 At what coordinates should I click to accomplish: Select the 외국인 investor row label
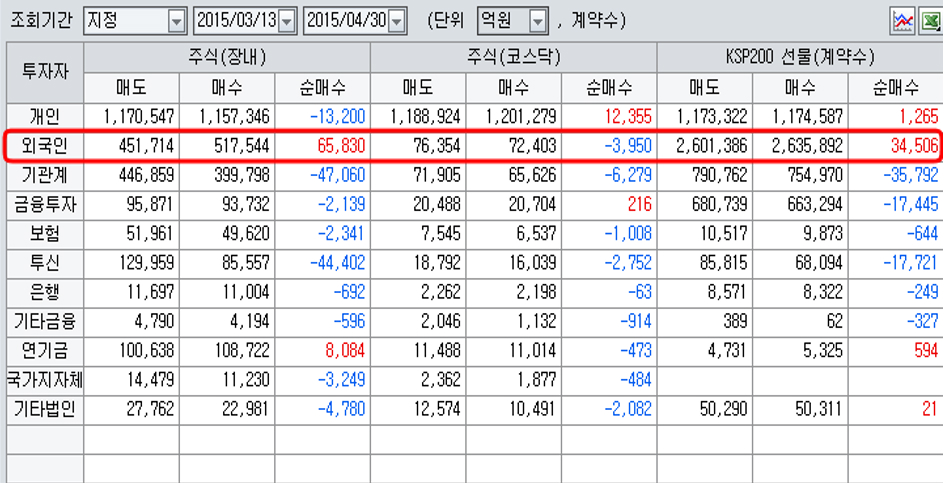pyautogui.click(x=44, y=146)
